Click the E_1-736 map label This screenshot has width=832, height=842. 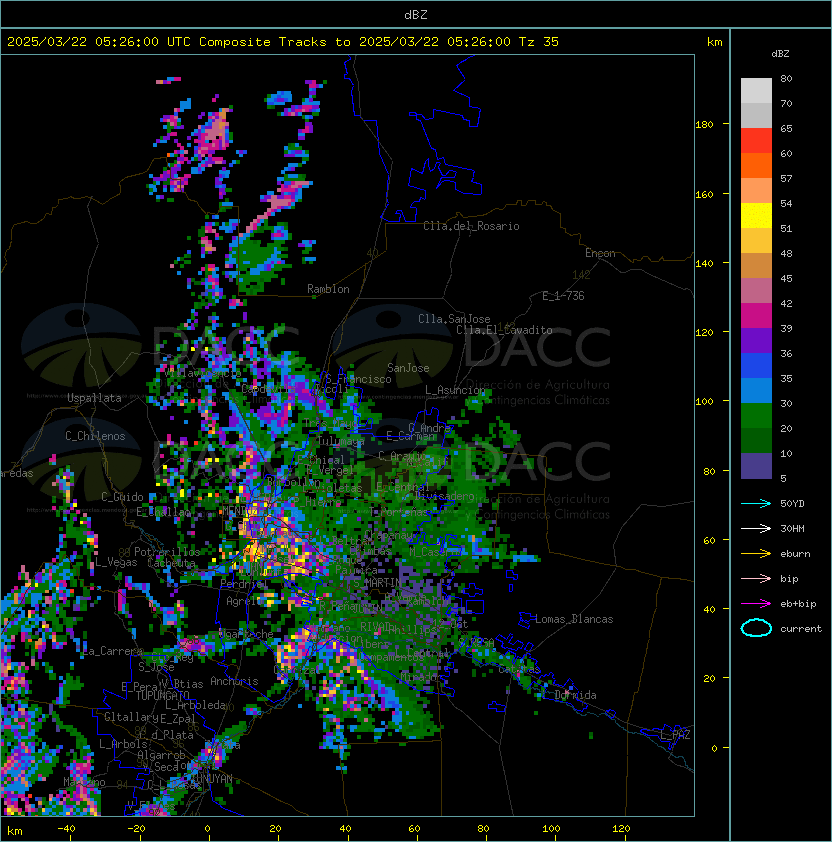tap(563, 295)
